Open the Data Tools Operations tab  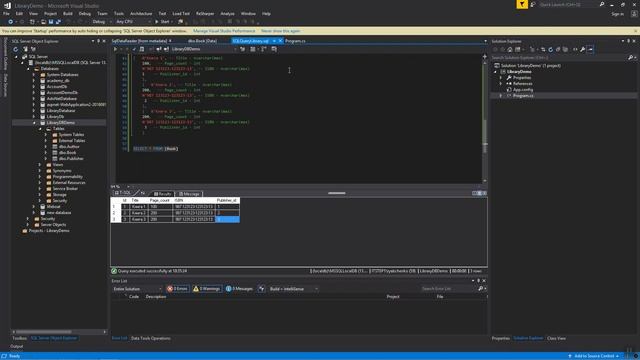click(x=151, y=338)
